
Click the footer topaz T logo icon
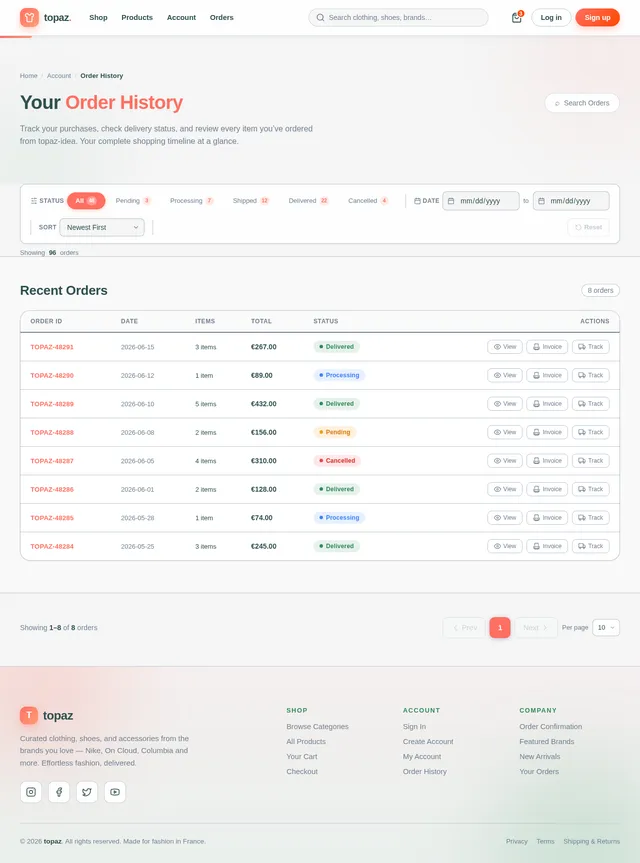29,715
